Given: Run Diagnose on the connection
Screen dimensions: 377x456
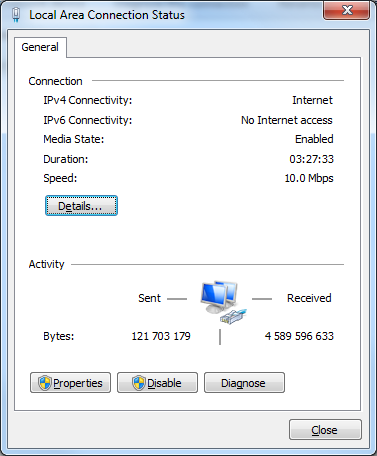Looking at the screenshot, I should 244,383.
